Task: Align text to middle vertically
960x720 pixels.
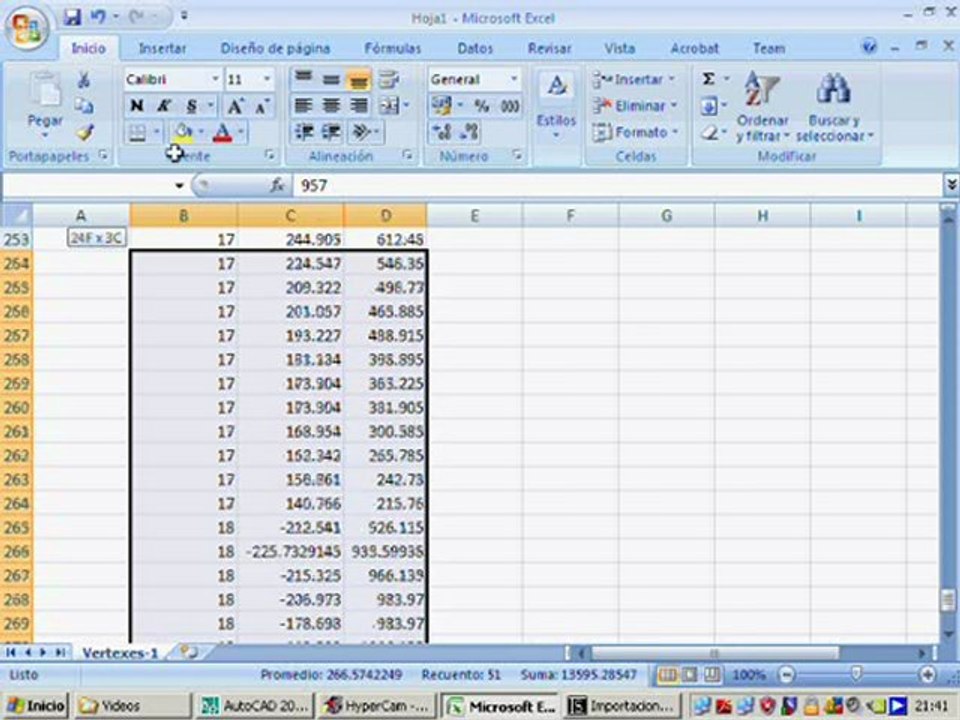Action: (331, 79)
